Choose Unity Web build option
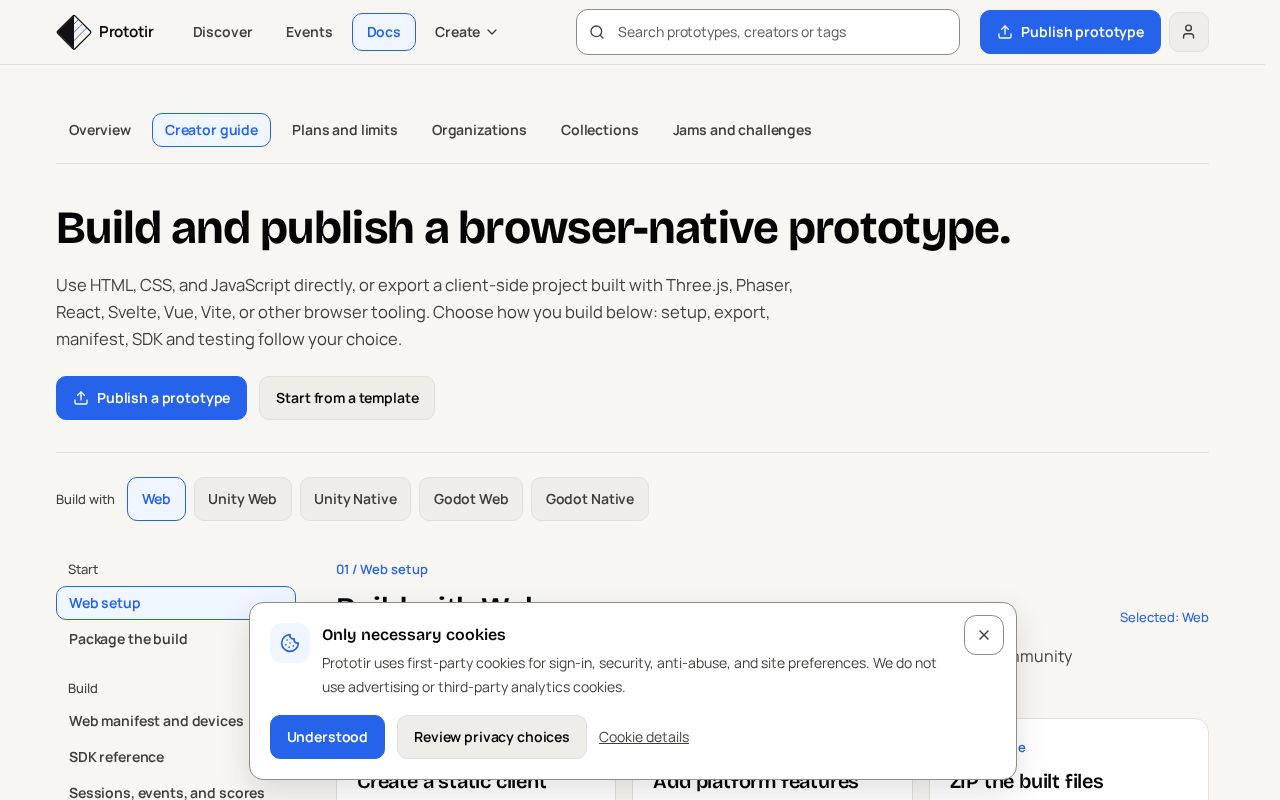1280x800 pixels. [242, 499]
